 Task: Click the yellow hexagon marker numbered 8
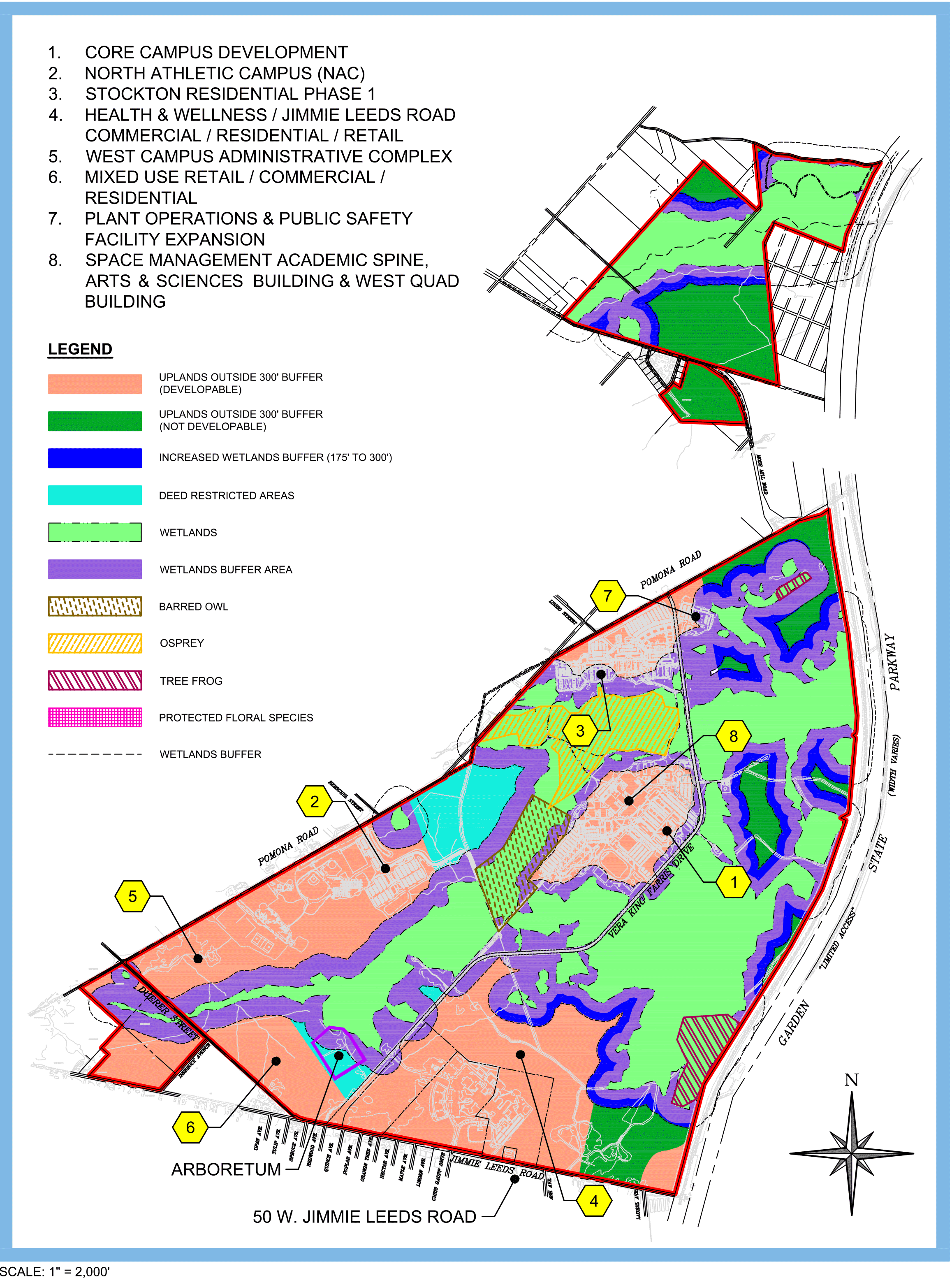pyautogui.click(x=733, y=736)
